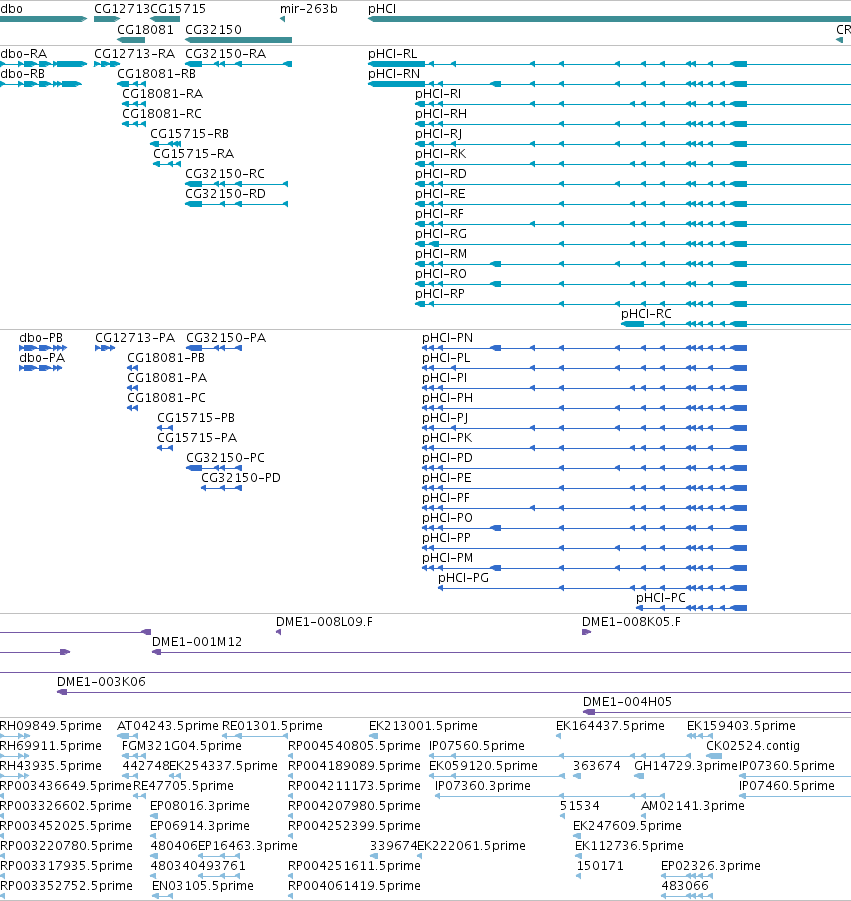Open the CG15715-RA transcript label

click(x=194, y=154)
